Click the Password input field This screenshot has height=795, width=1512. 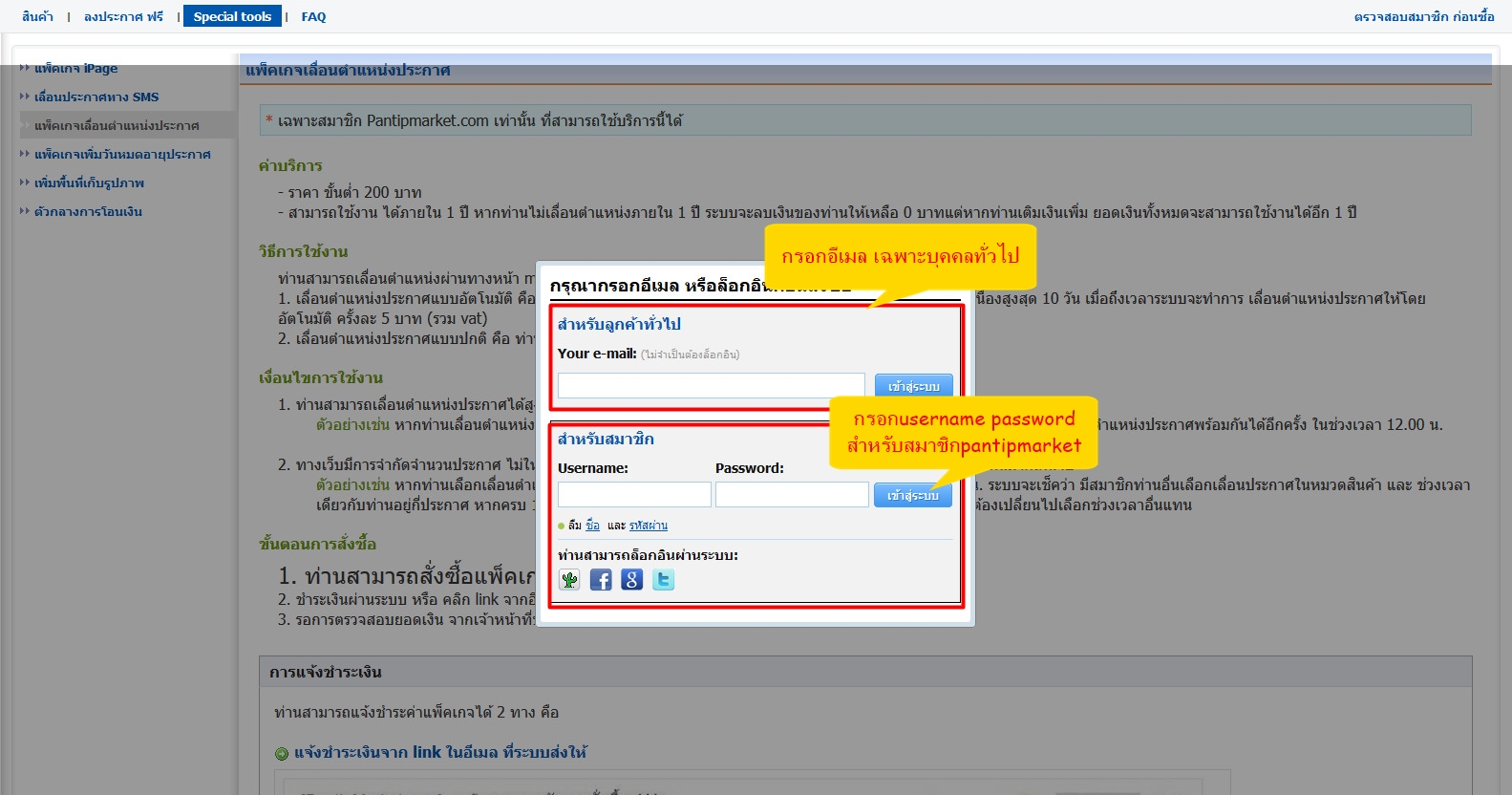coord(792,494)
